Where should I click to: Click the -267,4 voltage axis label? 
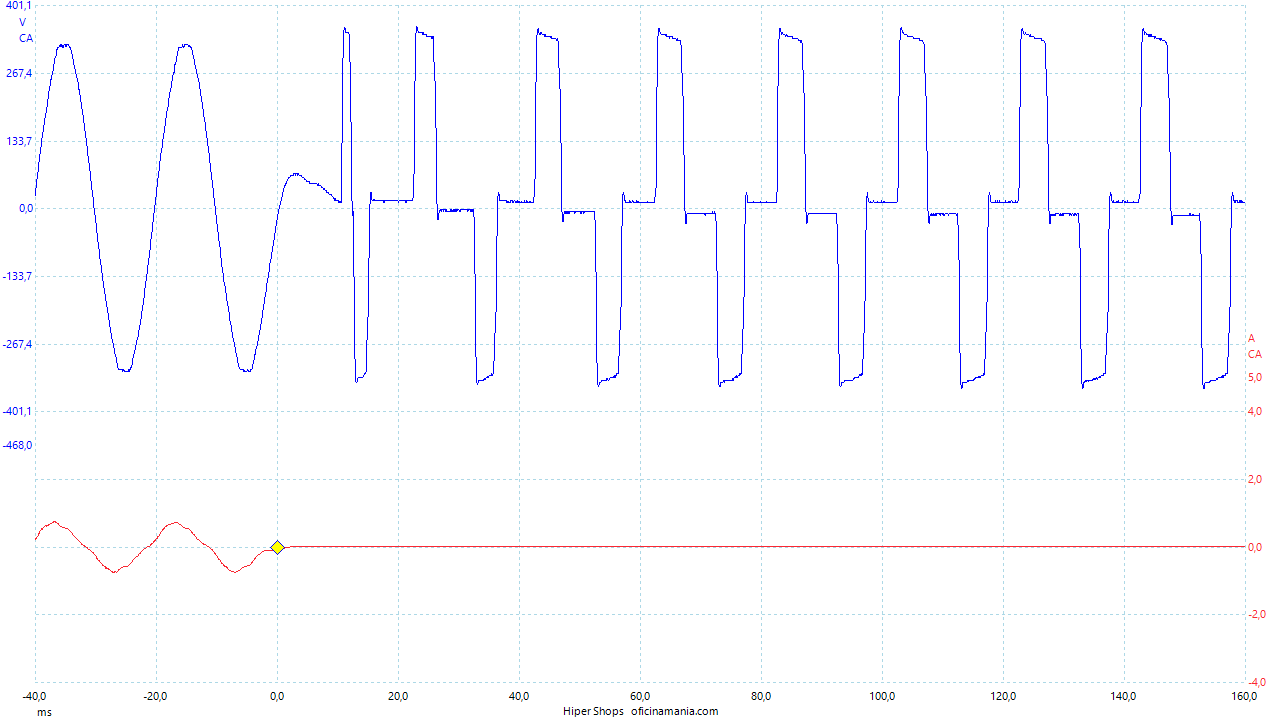(17, 344)
